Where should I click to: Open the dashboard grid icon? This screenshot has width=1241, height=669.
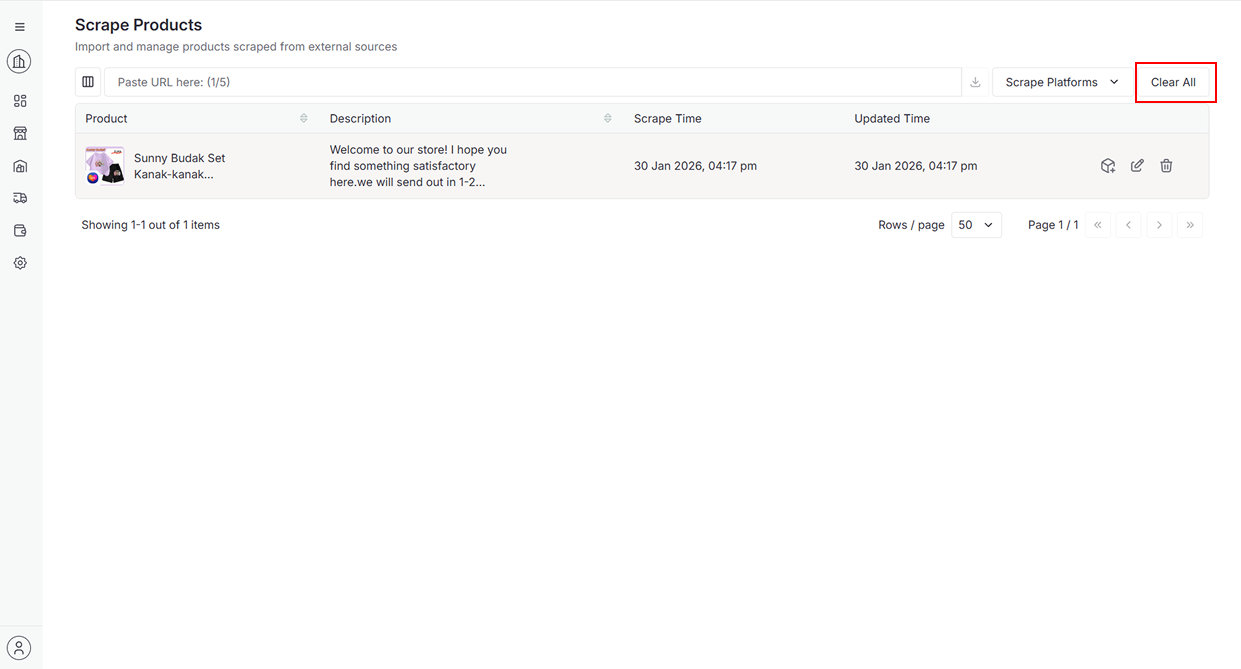pos(20,101)
